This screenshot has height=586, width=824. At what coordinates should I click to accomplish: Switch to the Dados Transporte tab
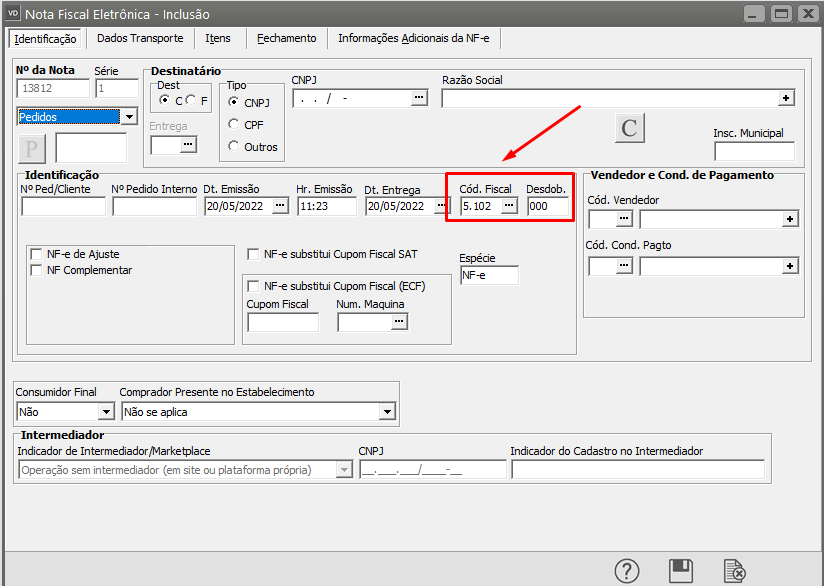coord(140,38)
